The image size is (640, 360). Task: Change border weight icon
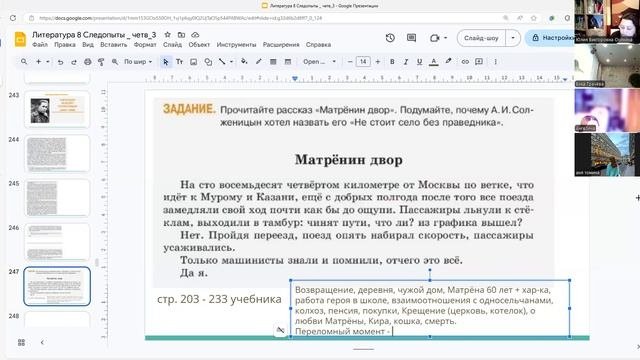(273, 62)
